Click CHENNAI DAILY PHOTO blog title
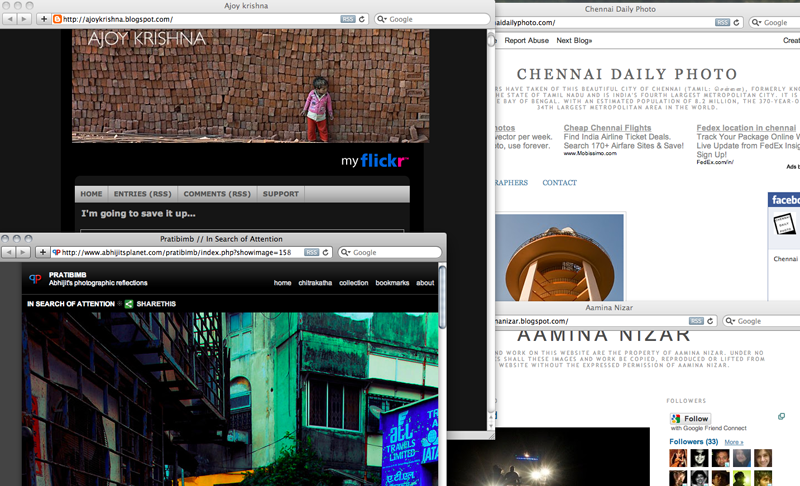This screenshot has width=800, height=486. pyautogui.click(x=627, y=74)
